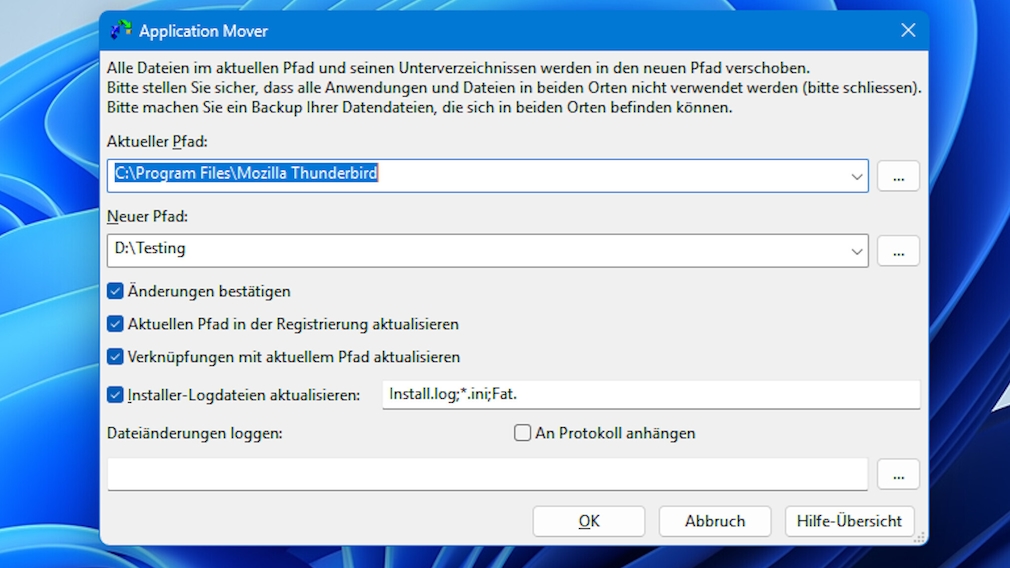Browse for the change log file

click(898, 474)
